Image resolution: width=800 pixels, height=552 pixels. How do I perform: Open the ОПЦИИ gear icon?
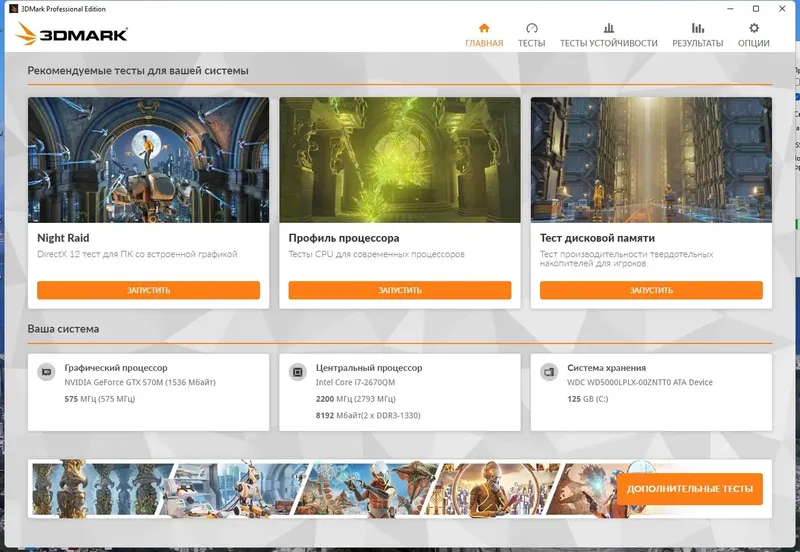tap(754, 28)
